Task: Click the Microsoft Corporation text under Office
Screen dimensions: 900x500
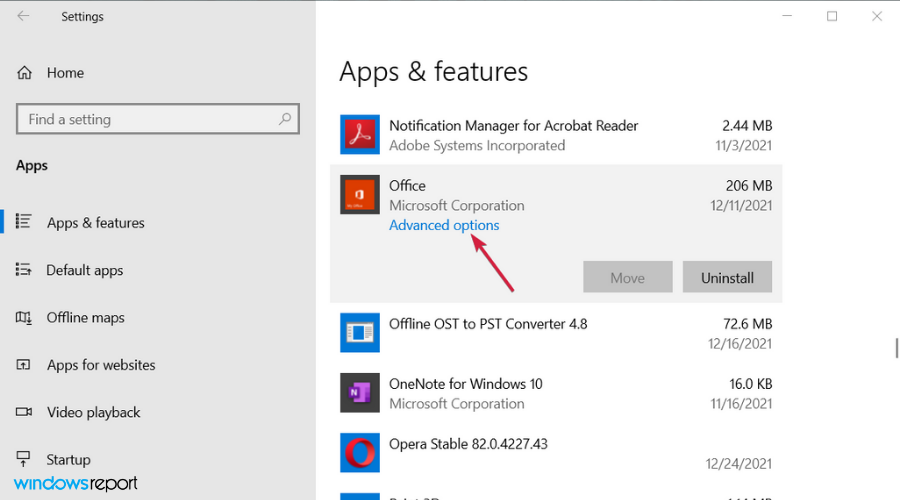Action: click(456, 206)
